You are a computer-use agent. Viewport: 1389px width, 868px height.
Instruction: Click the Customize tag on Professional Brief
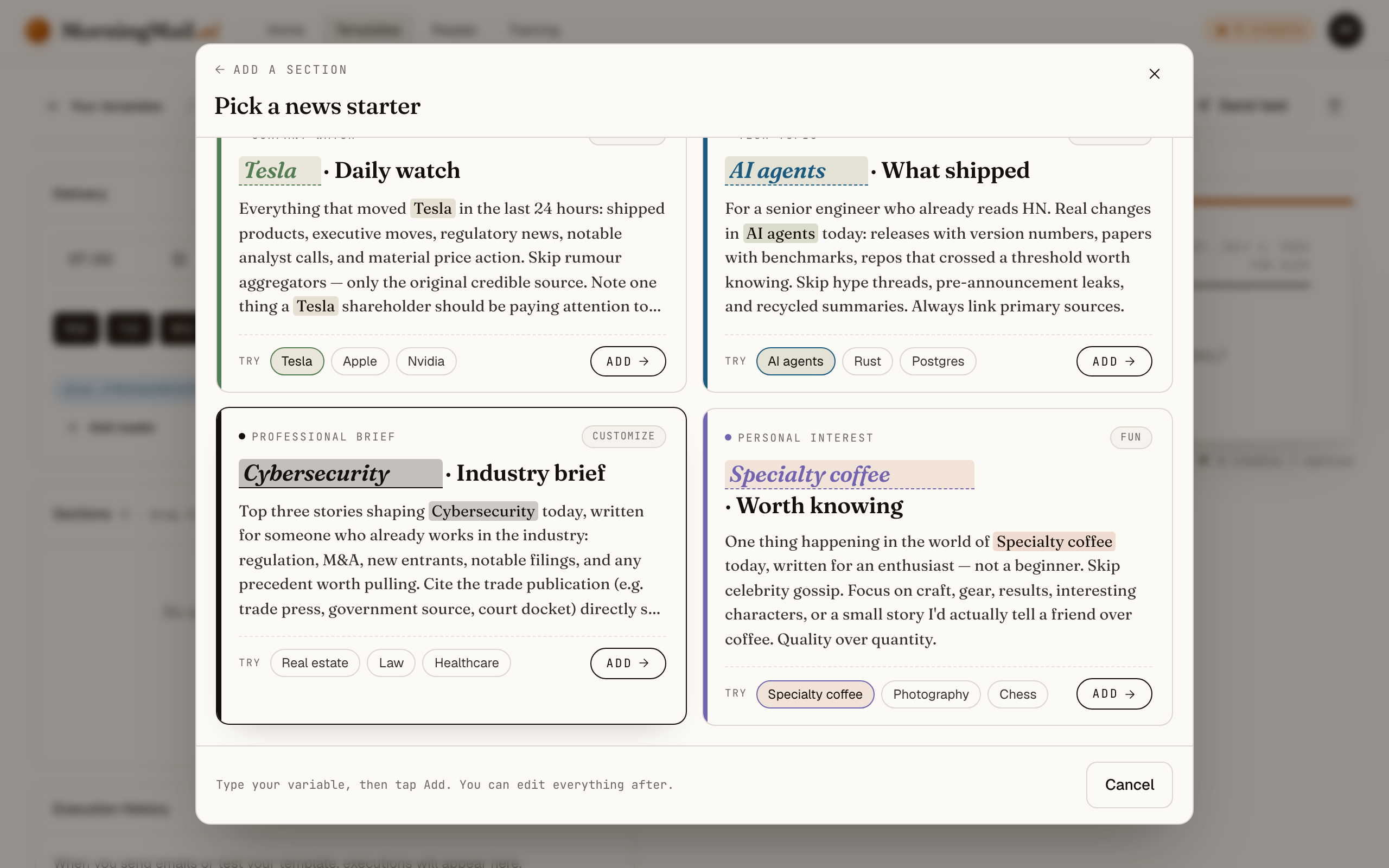pos(624,436)
